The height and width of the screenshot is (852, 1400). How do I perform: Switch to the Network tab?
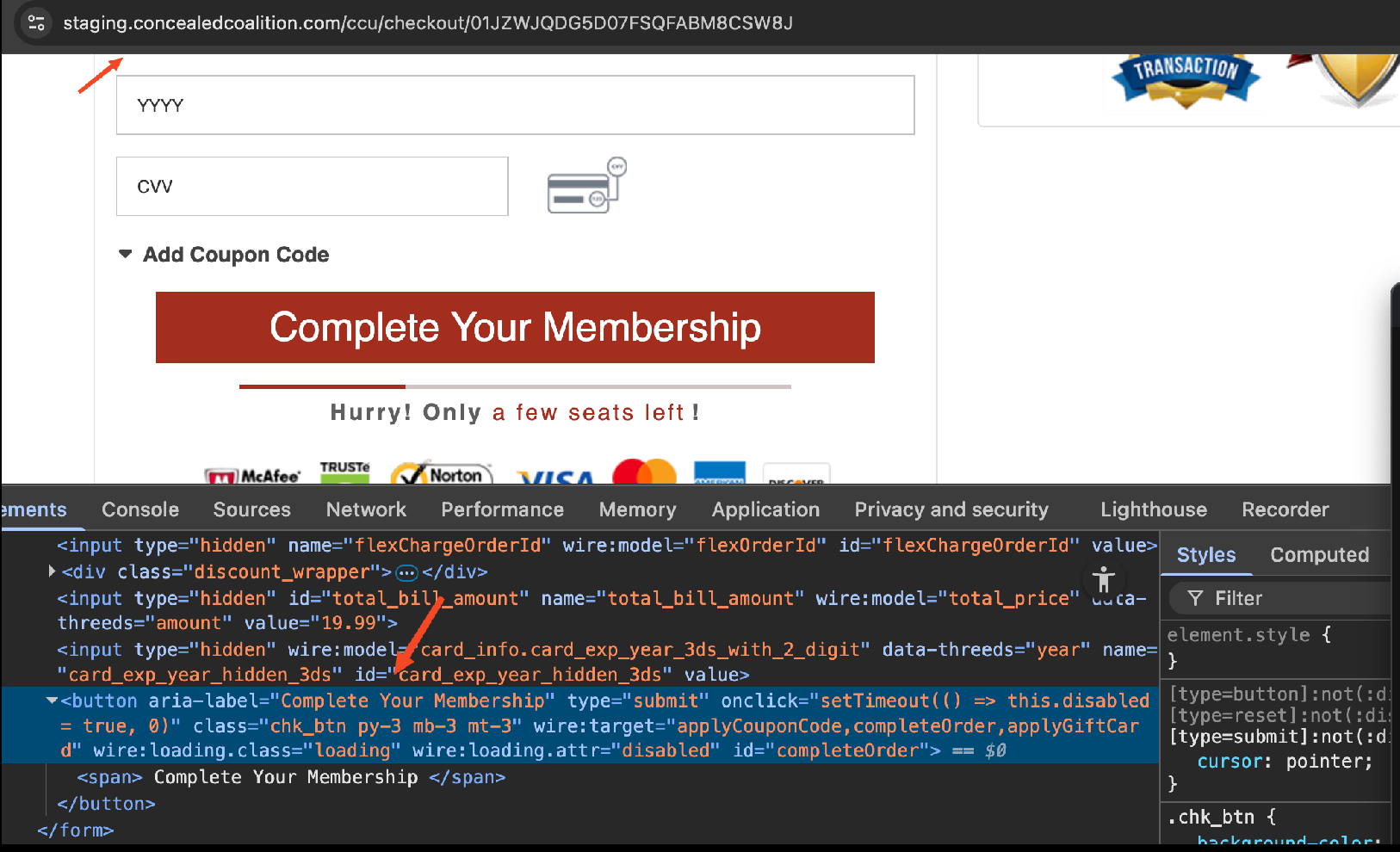(x=366, y=509)
